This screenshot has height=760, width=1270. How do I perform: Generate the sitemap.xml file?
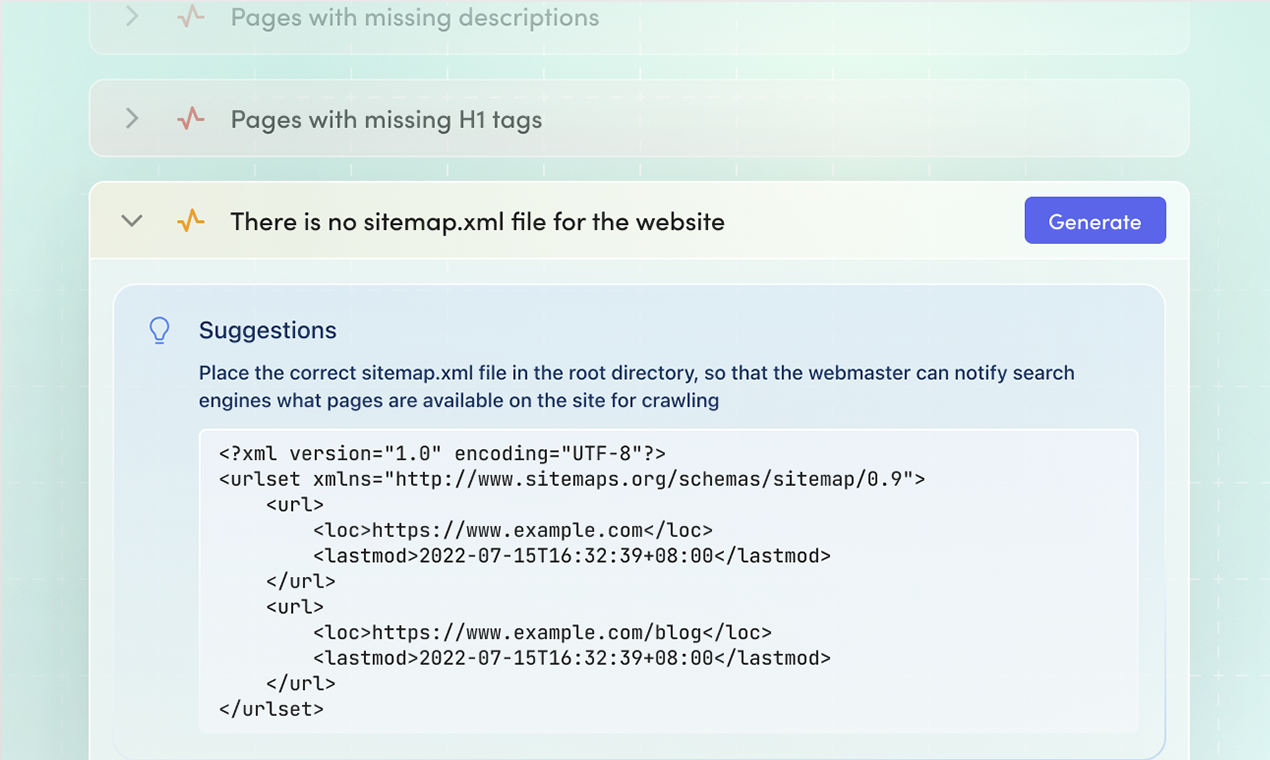(1095, 221)
